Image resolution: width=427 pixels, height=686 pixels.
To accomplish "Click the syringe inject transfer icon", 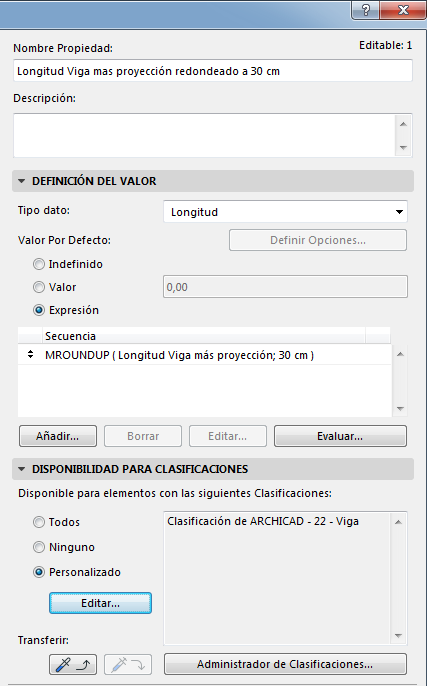I will click(x=128, y=665).
